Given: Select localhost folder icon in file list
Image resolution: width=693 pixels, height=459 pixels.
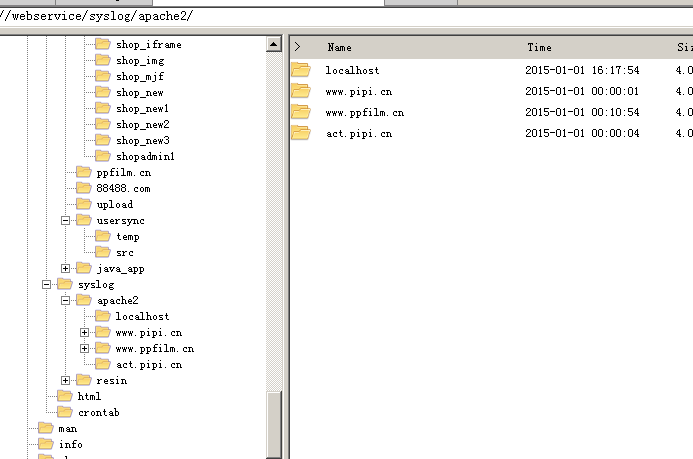Looking at the screenshot, I should [301, 70].
